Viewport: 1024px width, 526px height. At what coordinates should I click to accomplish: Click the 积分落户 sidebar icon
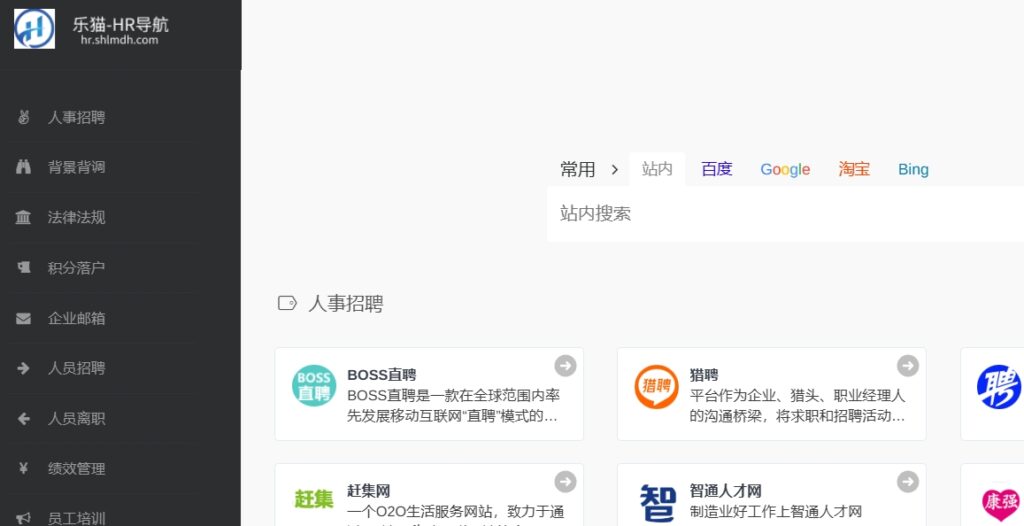pos(24,267)
